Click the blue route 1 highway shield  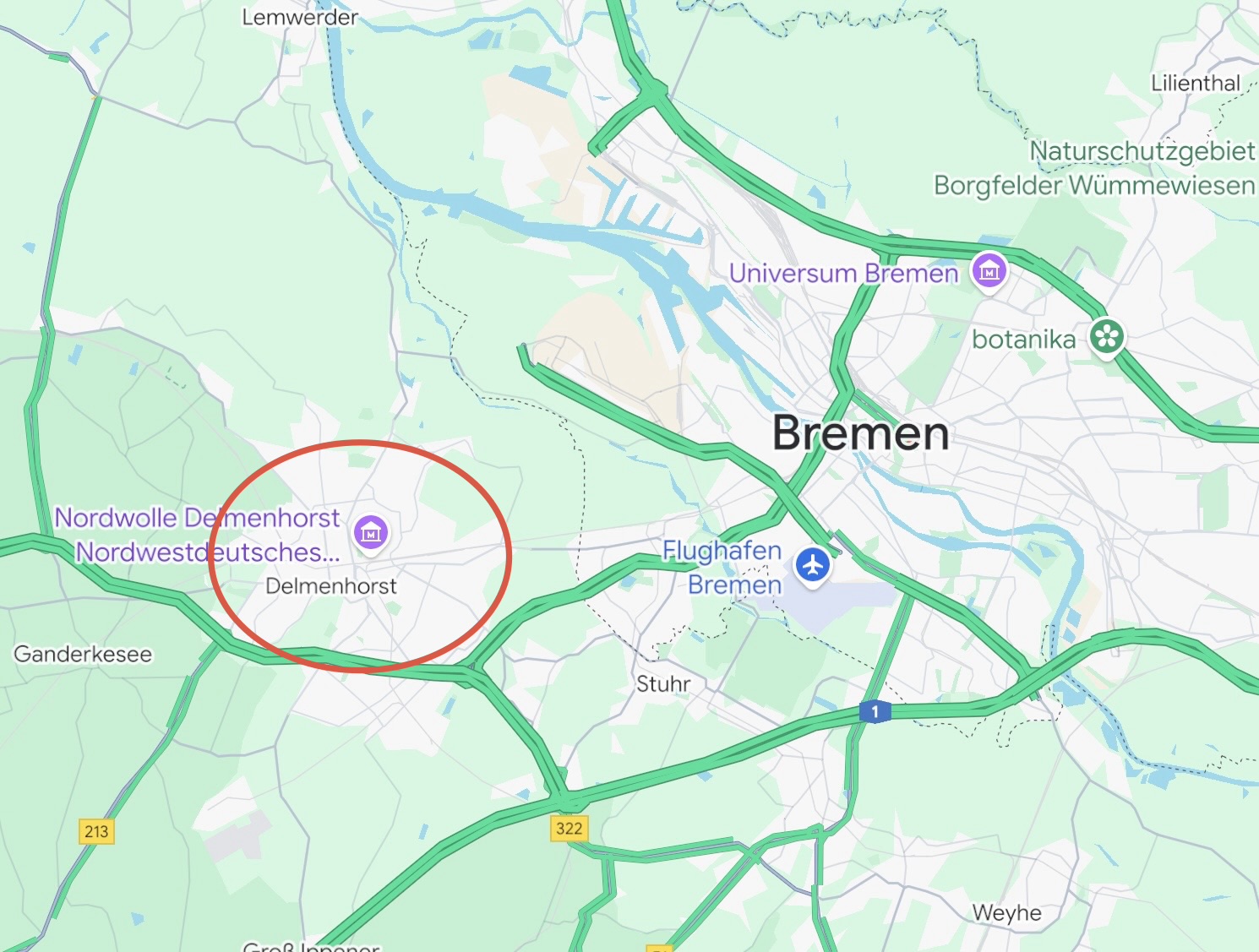pyautogui.click(x=875, y=712)
